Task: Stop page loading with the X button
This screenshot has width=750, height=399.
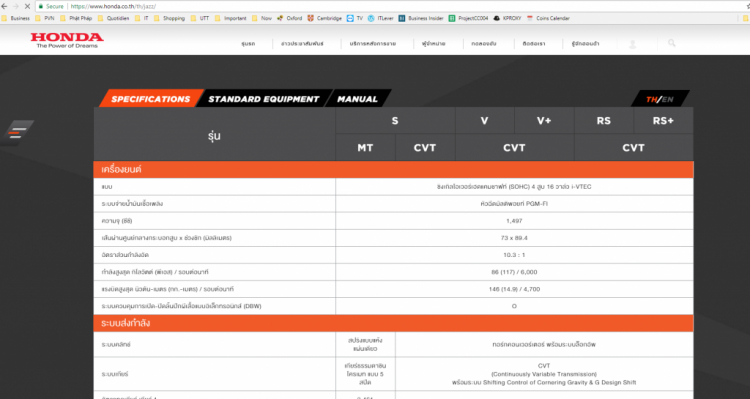Action: (x=27, y=7)
